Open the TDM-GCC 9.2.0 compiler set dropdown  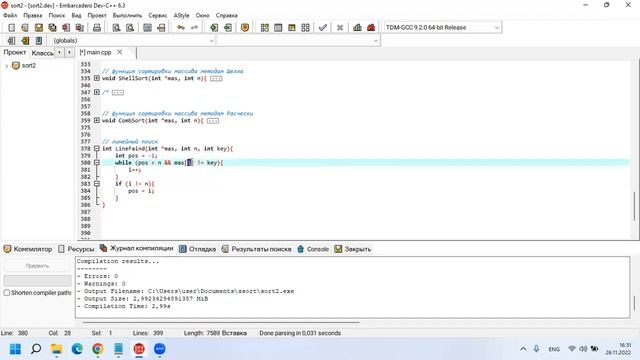tap(496, 27)
